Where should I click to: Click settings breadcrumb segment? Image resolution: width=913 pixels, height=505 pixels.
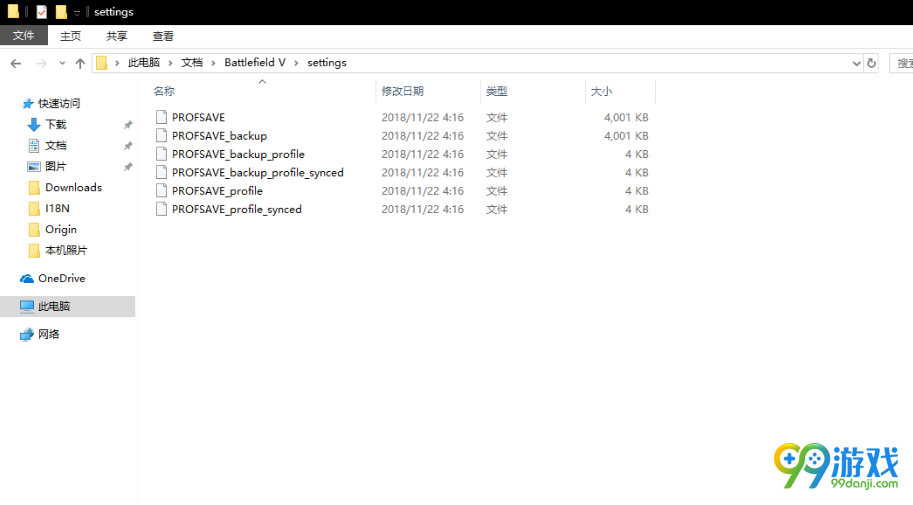[327, 62]
